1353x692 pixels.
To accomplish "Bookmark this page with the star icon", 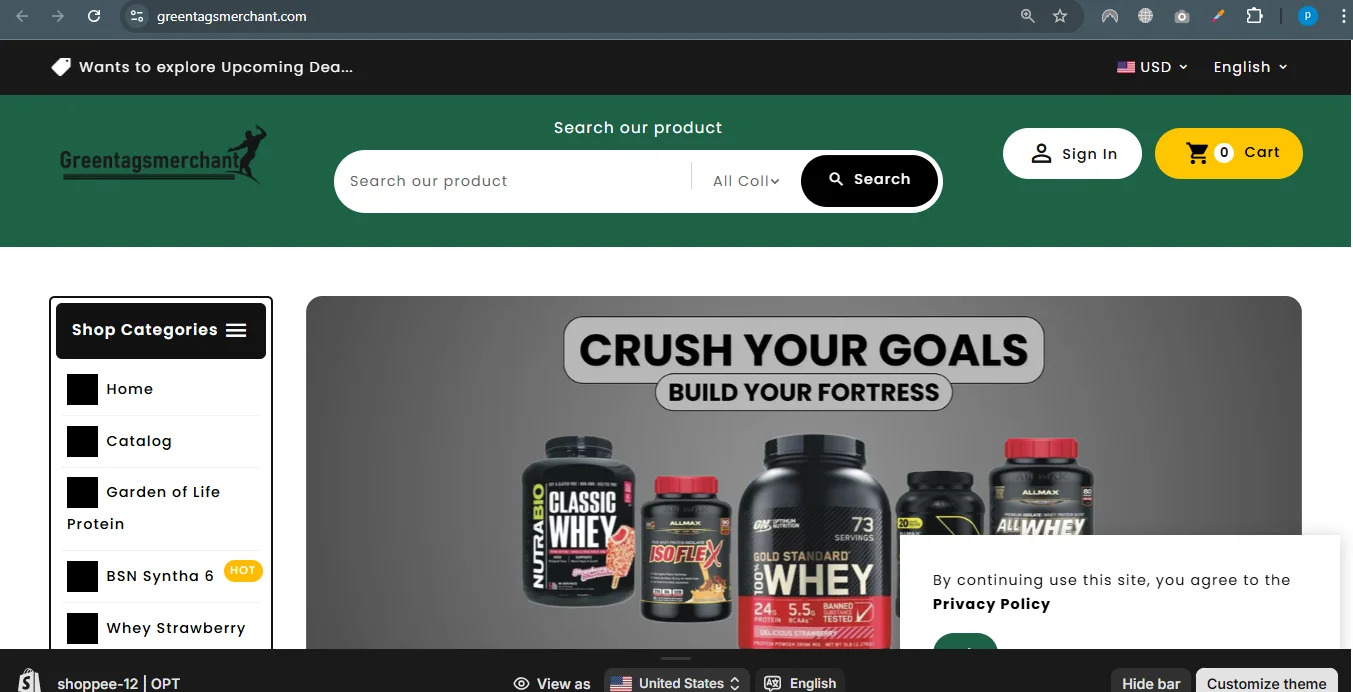I will [1060, 16].
